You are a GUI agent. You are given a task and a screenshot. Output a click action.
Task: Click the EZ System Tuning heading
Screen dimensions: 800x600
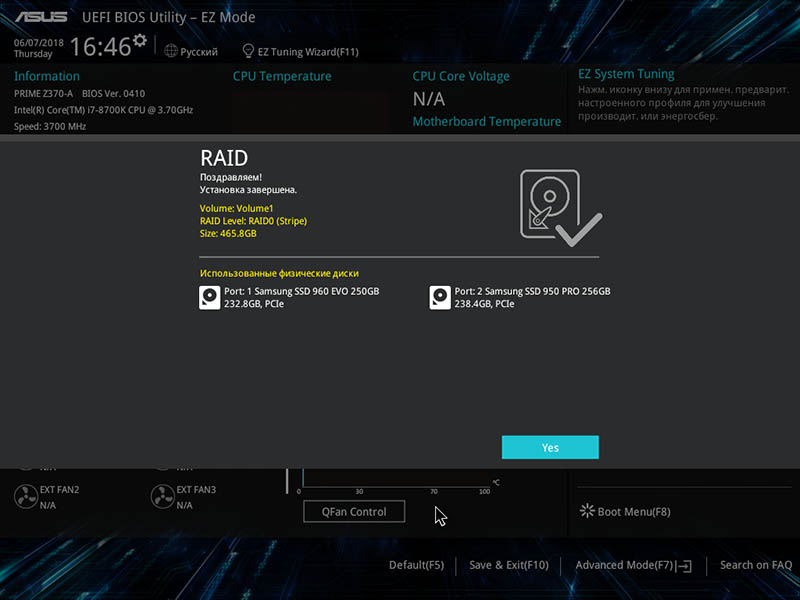[x=626, y=74]
